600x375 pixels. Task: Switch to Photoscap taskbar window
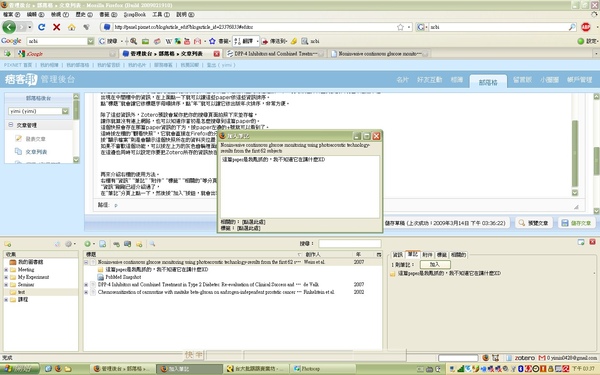click(x=323, y=369)
